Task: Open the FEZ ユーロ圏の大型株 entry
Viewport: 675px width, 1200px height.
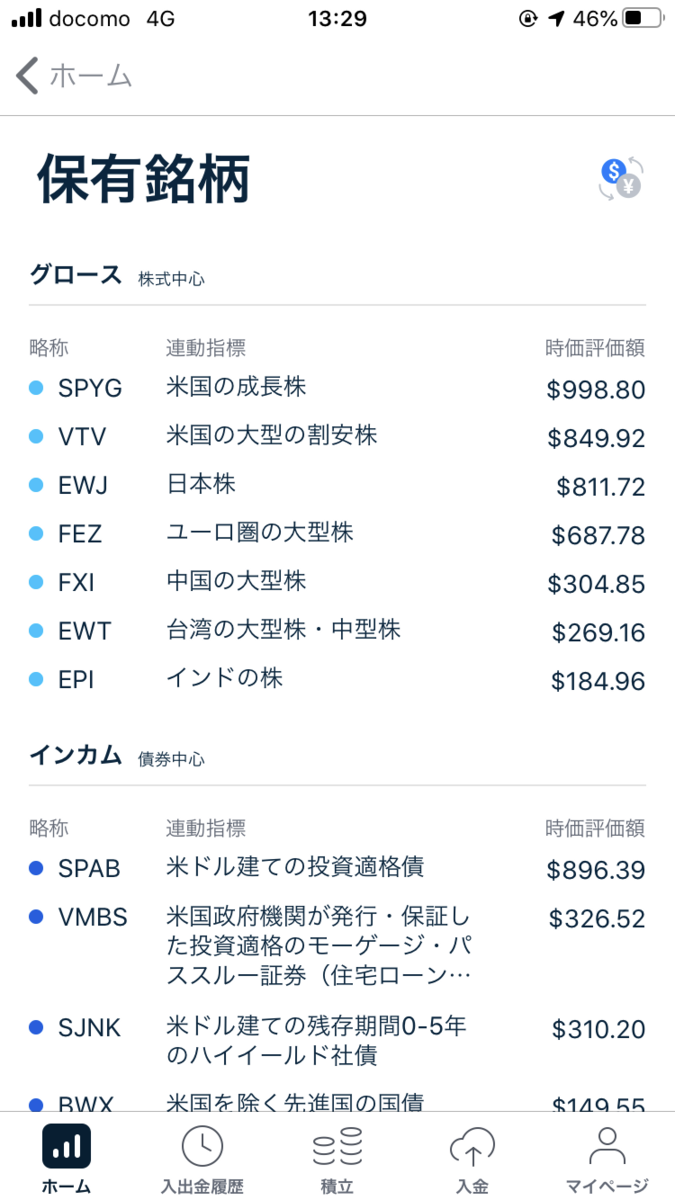Action: [337, 534]
